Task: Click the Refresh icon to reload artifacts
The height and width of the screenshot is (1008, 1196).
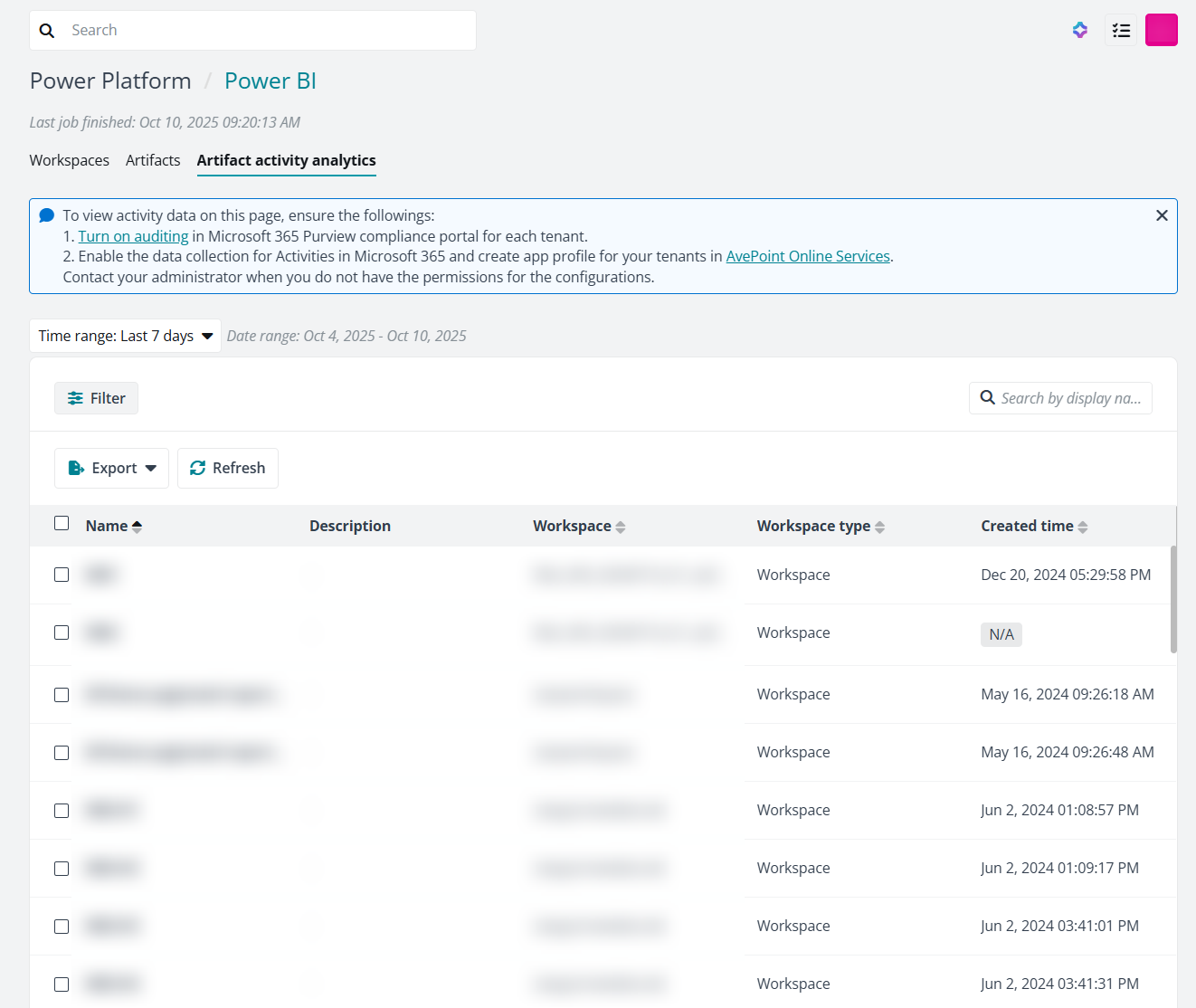Action: [197, 468]
